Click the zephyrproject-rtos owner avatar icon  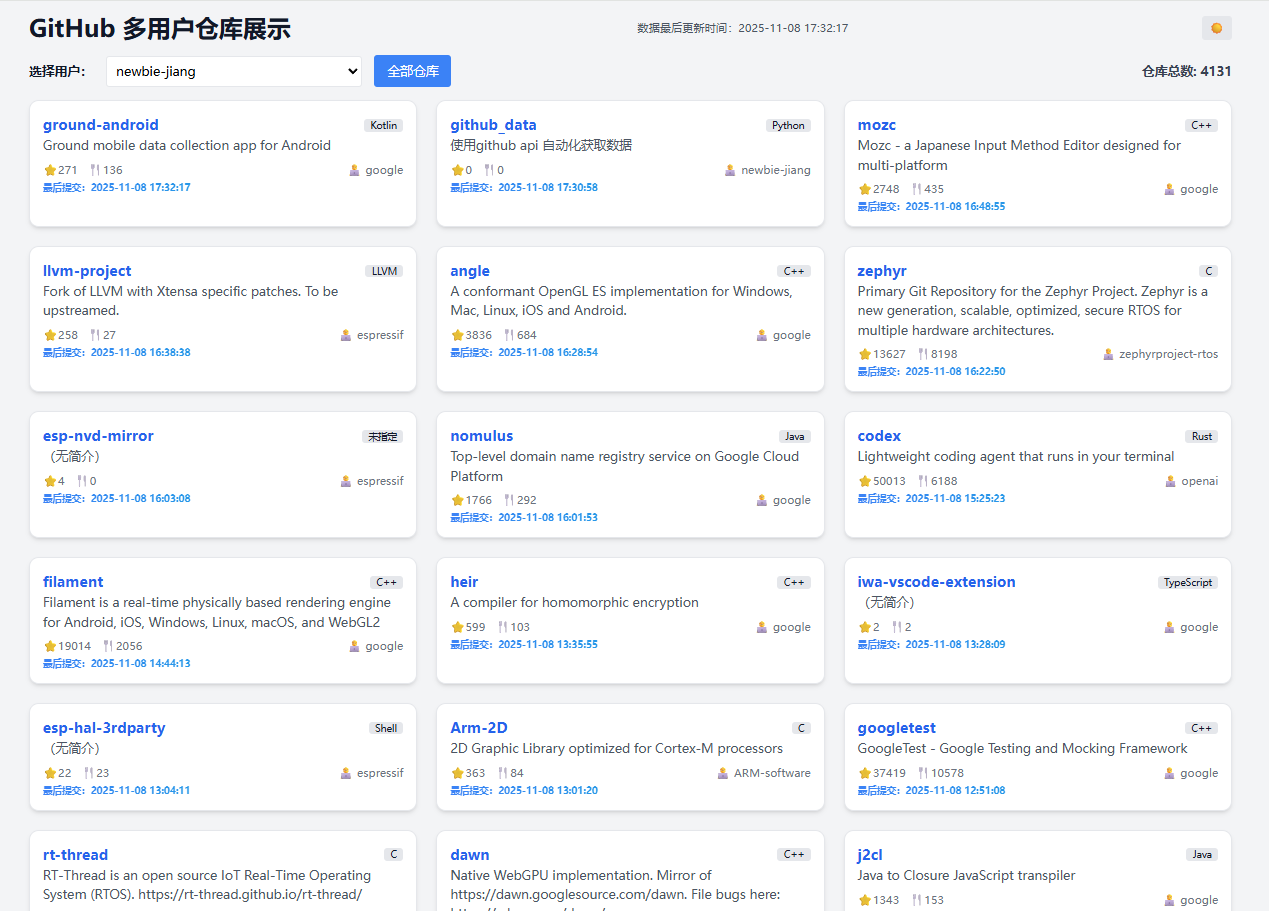pos(1108,354)
